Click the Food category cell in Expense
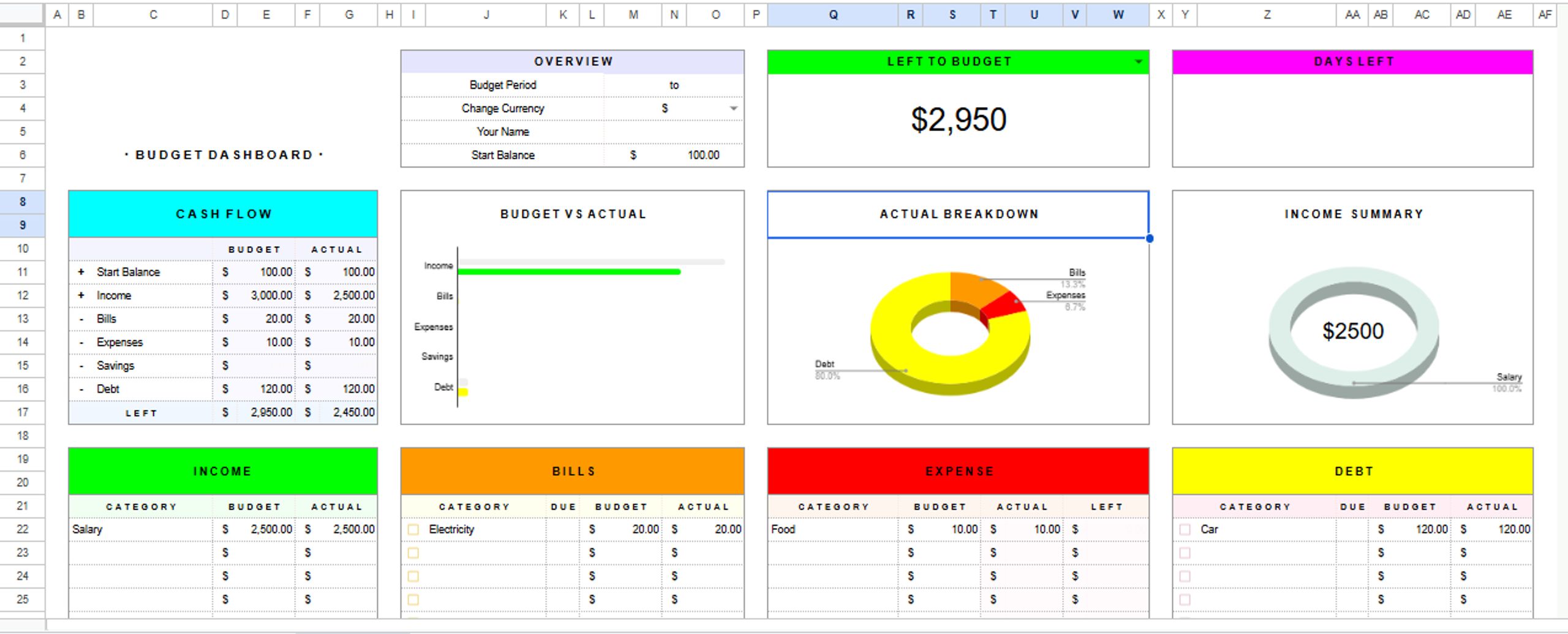Viewport: 1568px width, 634px height. pyautogui.click(x=833, y=529)
